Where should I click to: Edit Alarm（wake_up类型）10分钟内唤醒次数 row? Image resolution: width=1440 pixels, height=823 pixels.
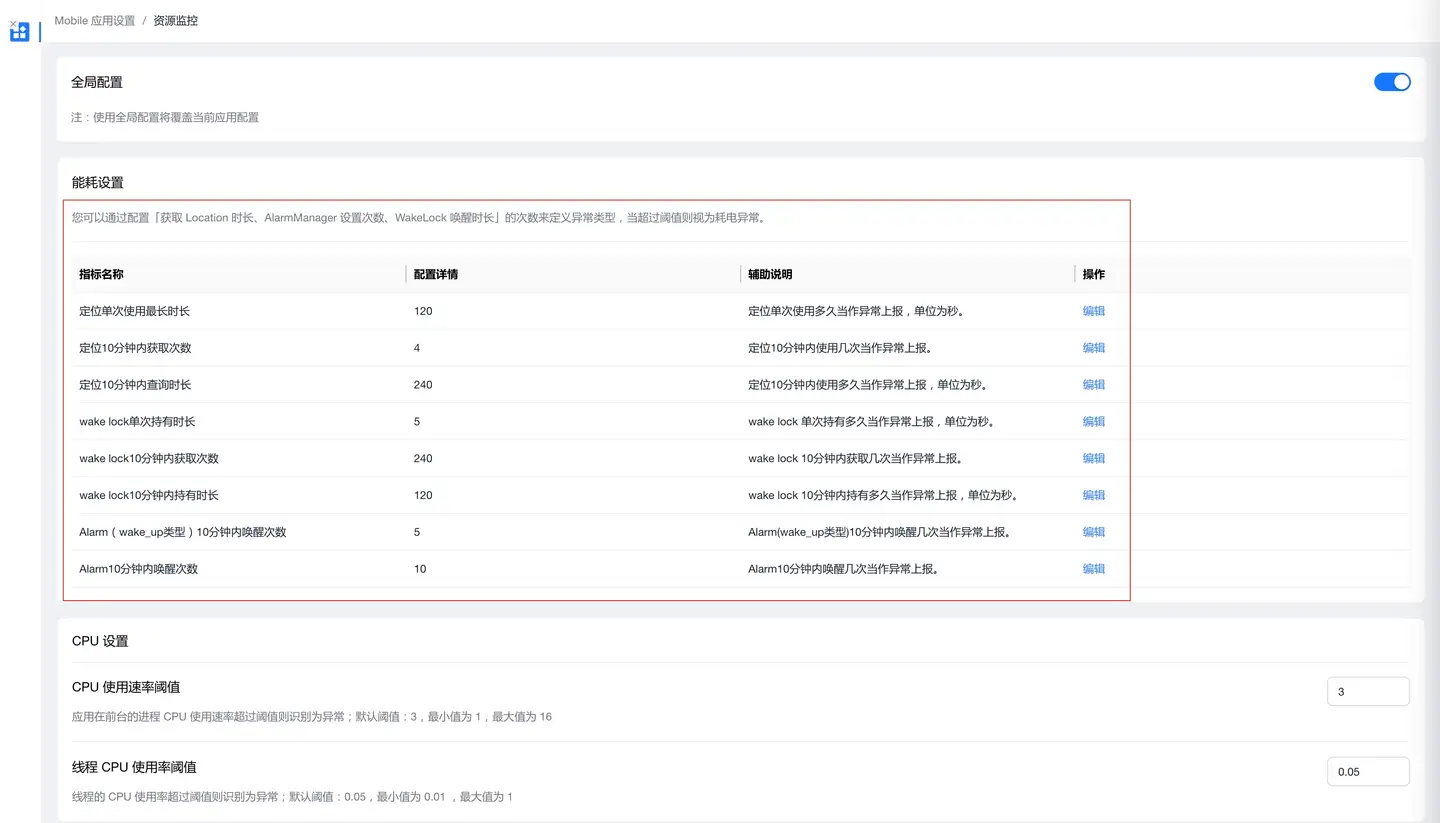tap(1093, 532)
